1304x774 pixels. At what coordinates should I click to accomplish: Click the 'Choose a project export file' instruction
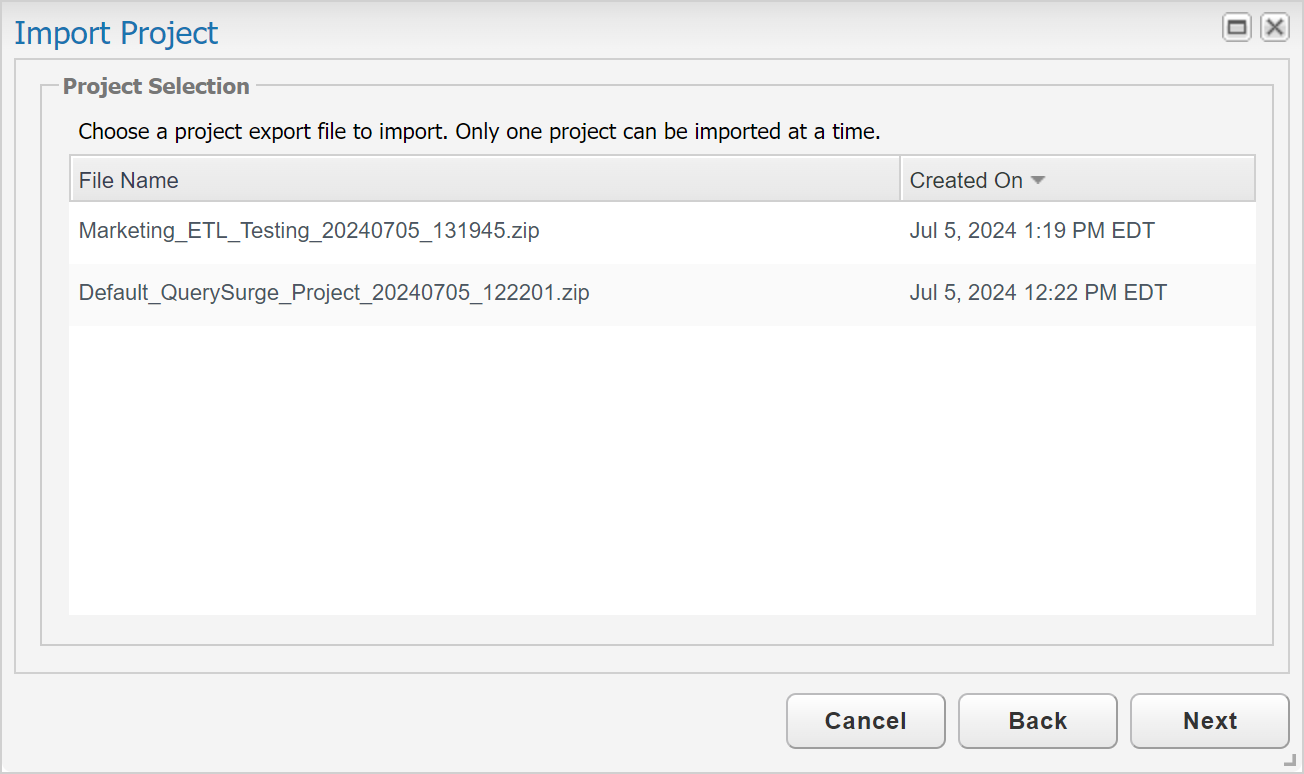coord(479,131)
